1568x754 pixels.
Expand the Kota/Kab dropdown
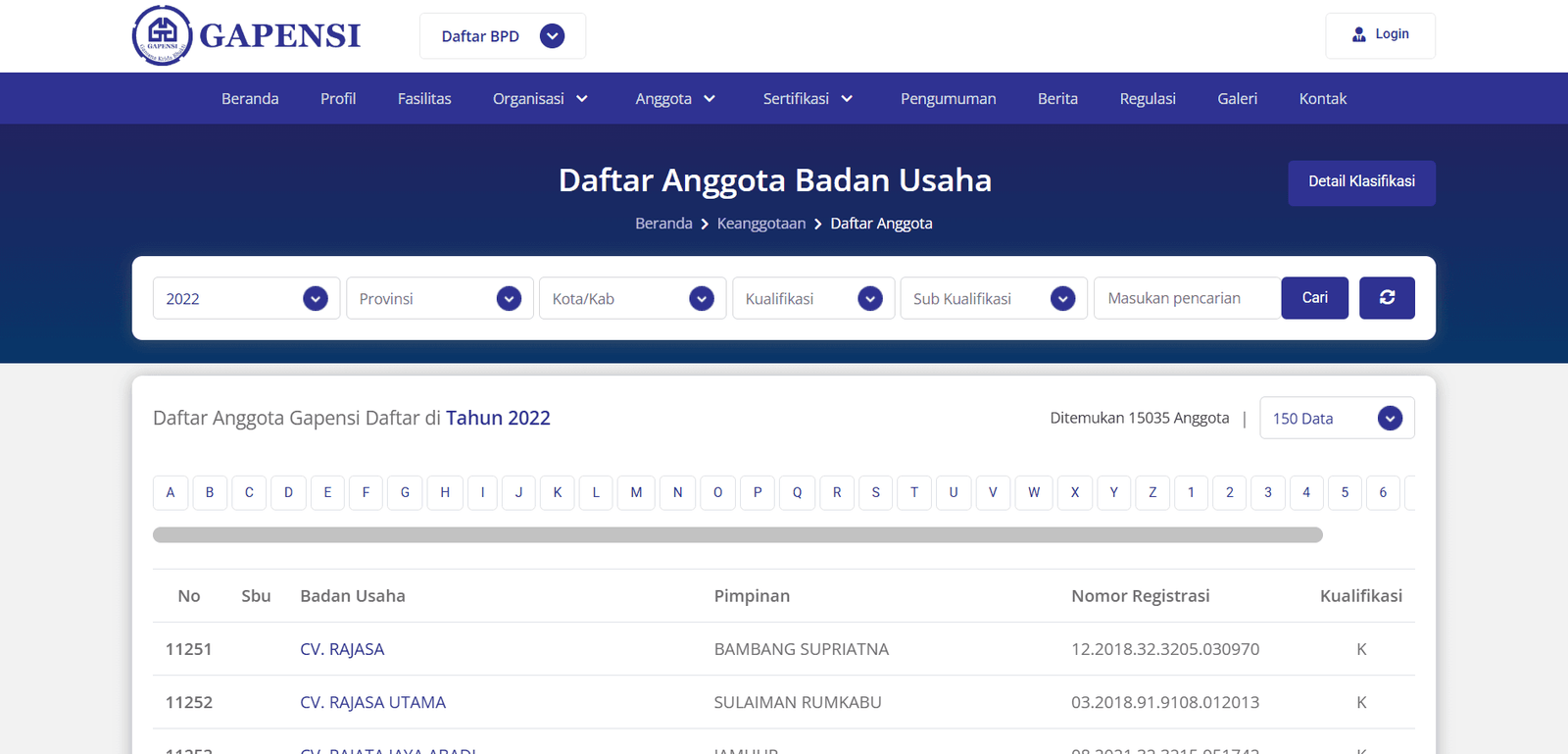tap(632, 298)
